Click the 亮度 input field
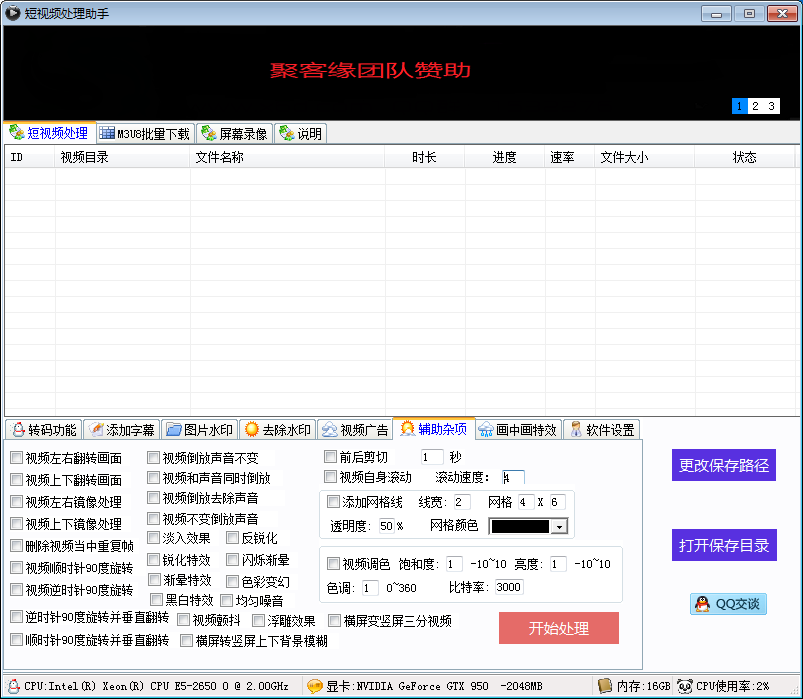 click(558, 564)
